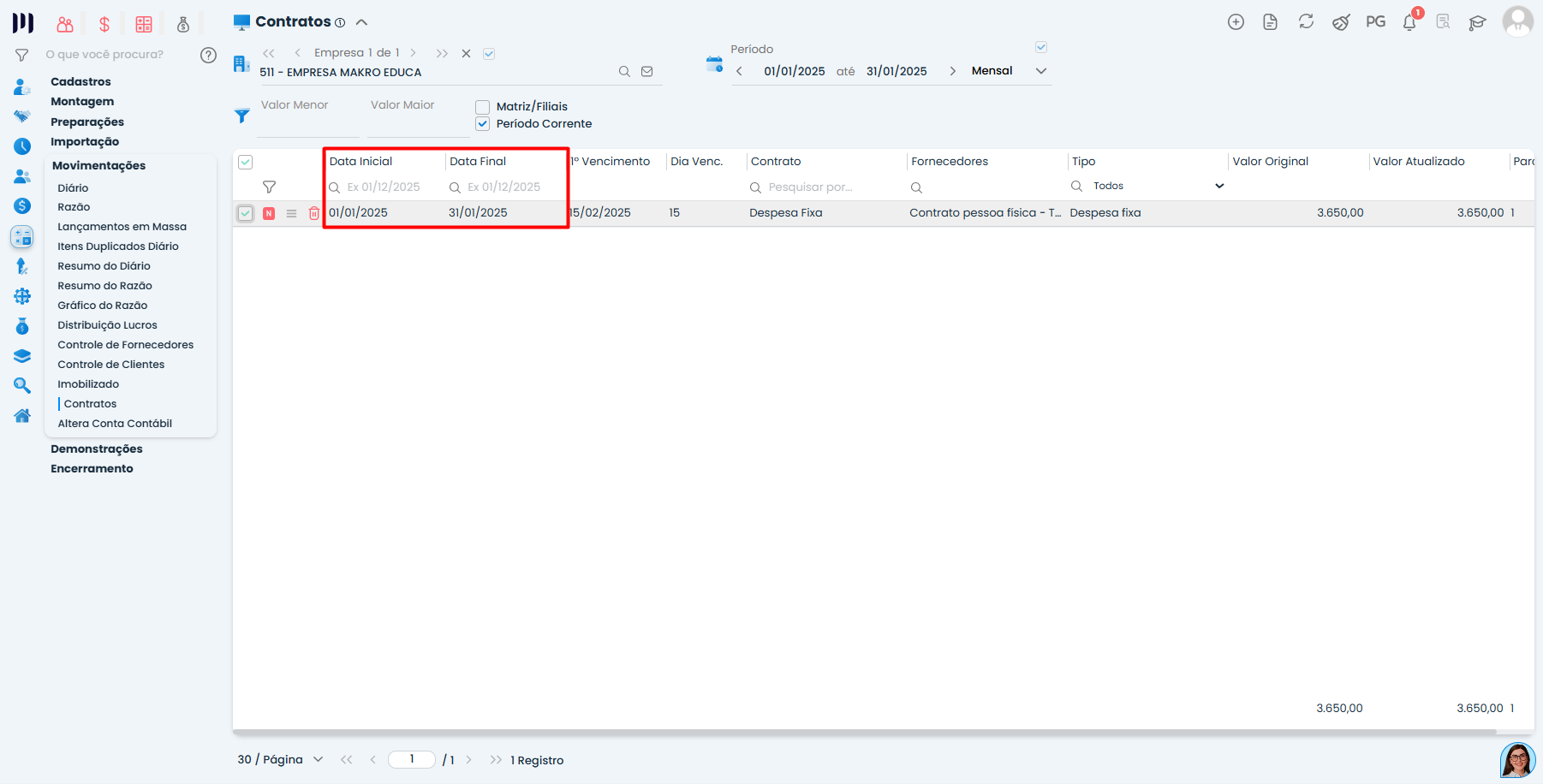The width and height of the screenshot is (1543, 784).
Task: Click the Data Inicial filter field
Action: click(383, 187)
